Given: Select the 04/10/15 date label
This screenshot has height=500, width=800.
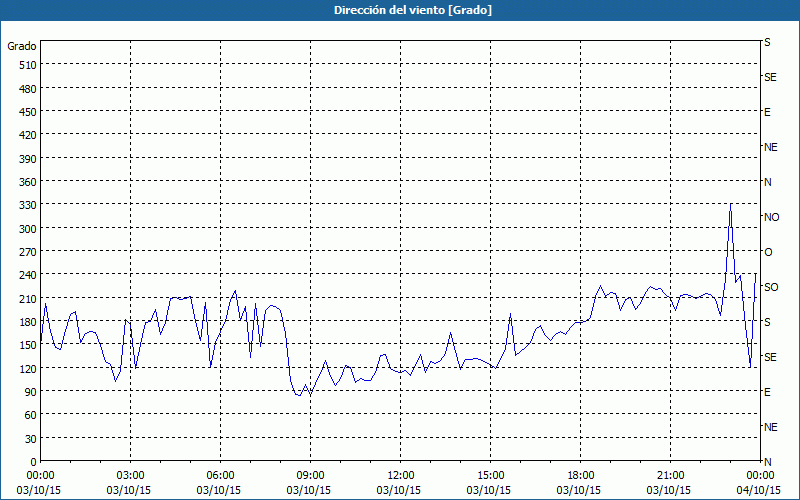Looking at the screenshot, I should coord(759,490).
